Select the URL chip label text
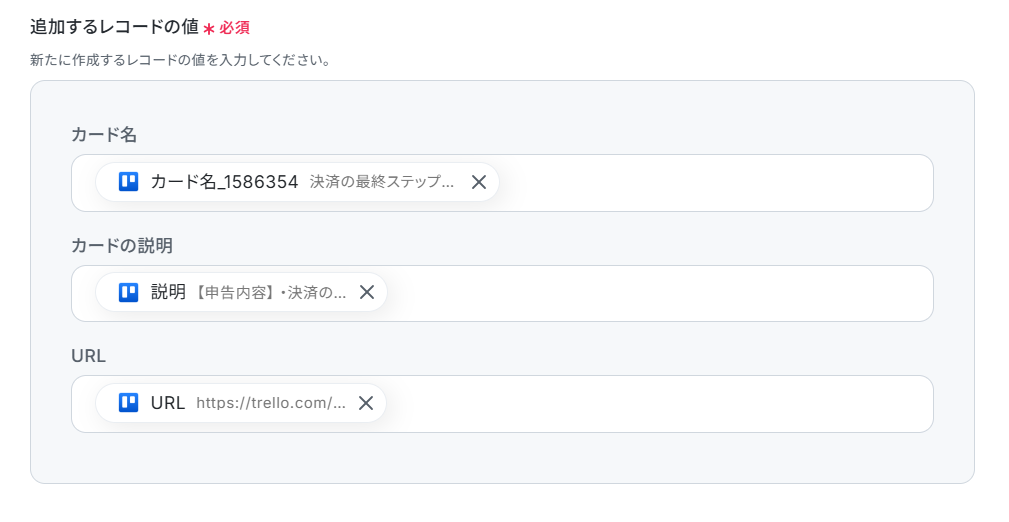This screenshot has height=522, width=1009. [168, 403]
